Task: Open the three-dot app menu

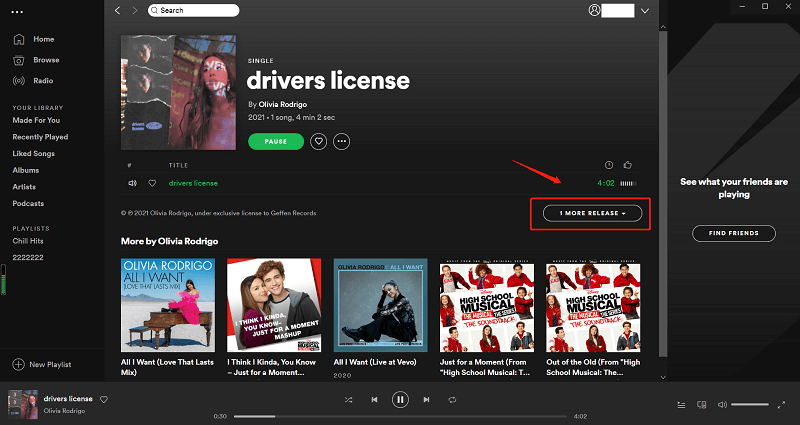Action: pyautogui.click(x=17, y=12)
